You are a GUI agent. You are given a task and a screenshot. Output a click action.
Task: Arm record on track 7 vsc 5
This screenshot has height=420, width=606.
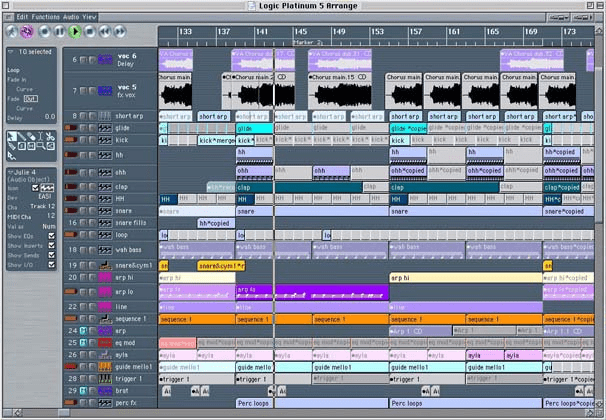pyautogui.click(x=92, y=90)
